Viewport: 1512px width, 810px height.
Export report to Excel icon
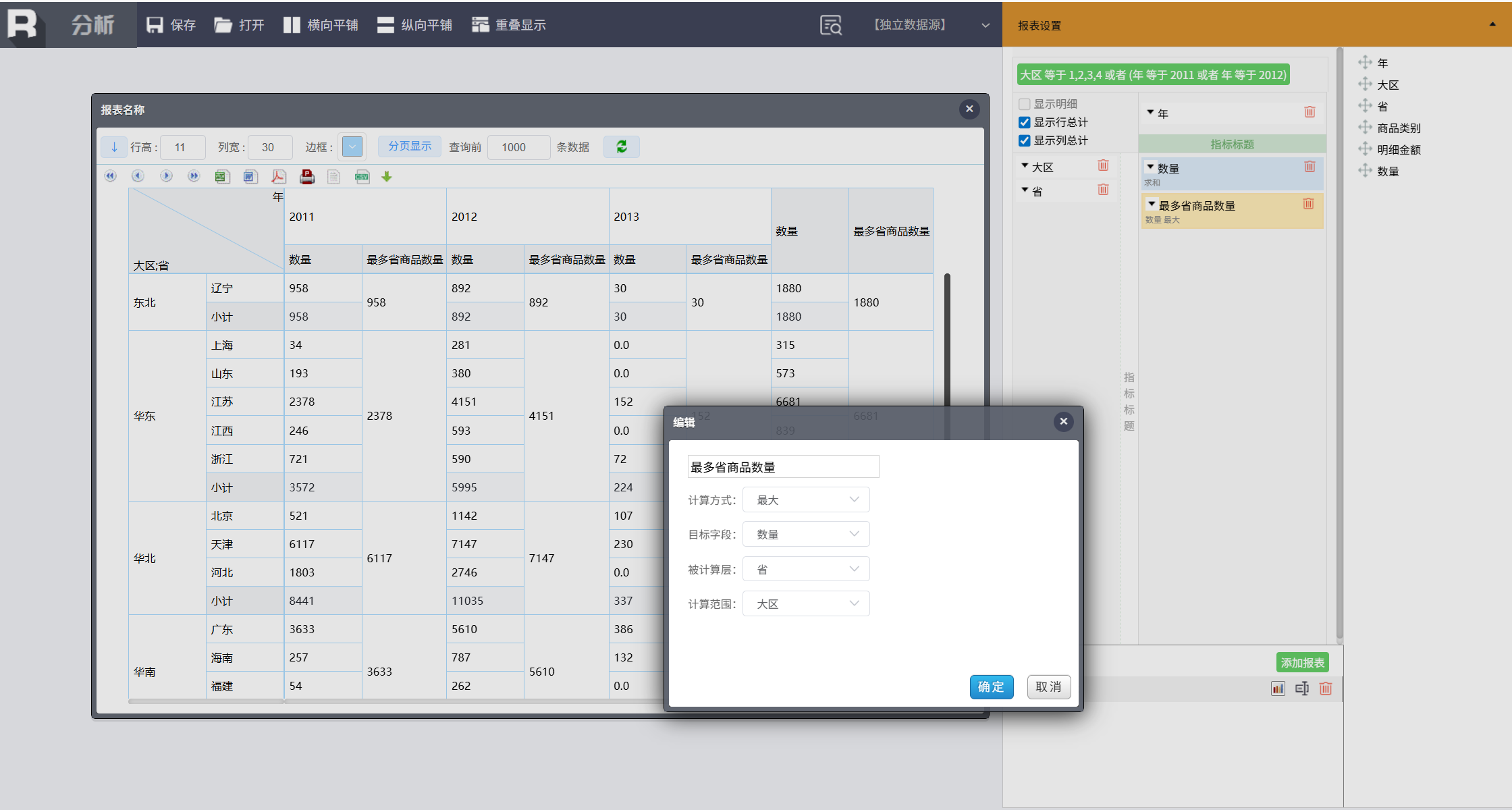coord(221,177)
